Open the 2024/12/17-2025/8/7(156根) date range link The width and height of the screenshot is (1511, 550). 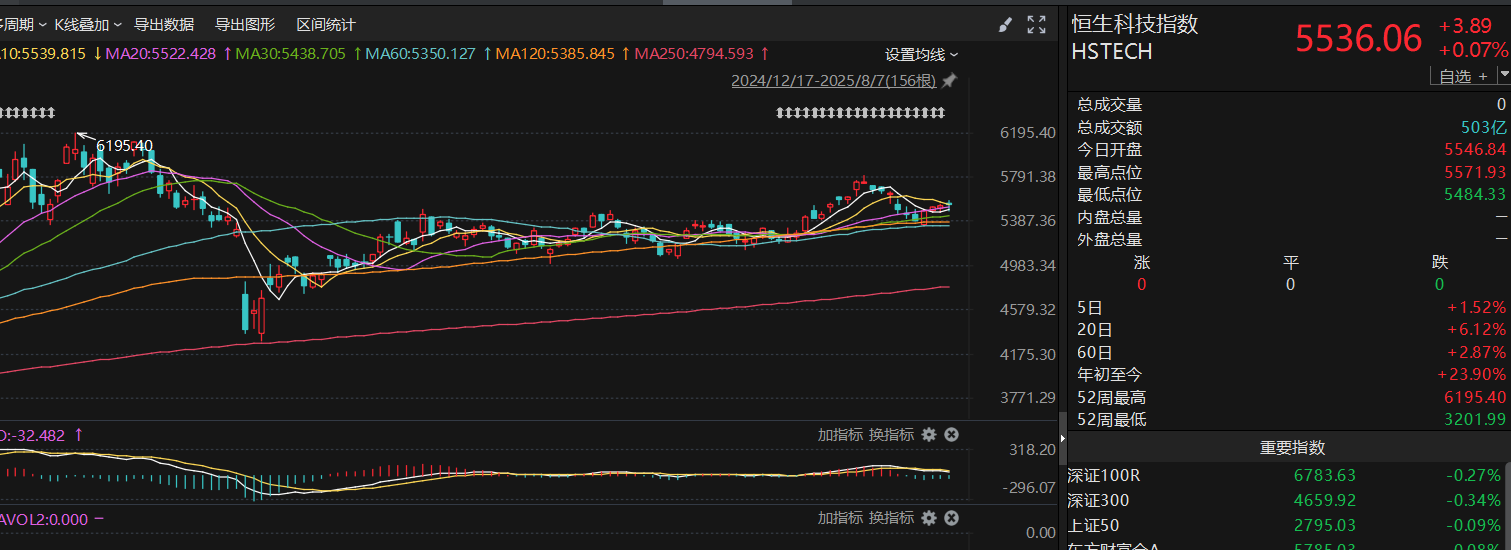pyautogui.click(x=835, y=80)
